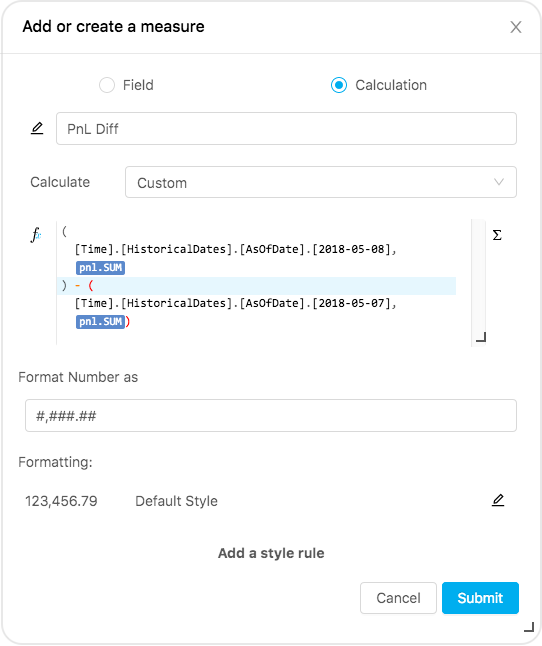Select the Field radio option
542x646 pixels.
pyautogui.click(x=107, y=85)
